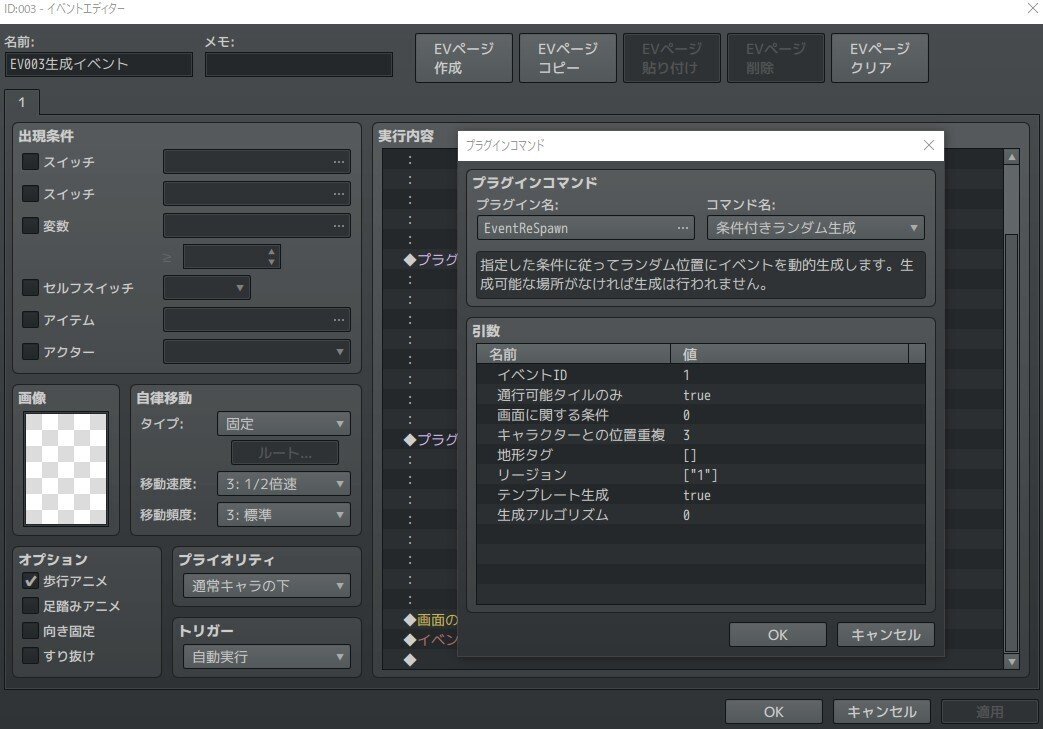Image resolution: width=1043 pixels, height=729 pixels.
Task: Click the EVページ作成 button
Action: (x=463, y=57)
